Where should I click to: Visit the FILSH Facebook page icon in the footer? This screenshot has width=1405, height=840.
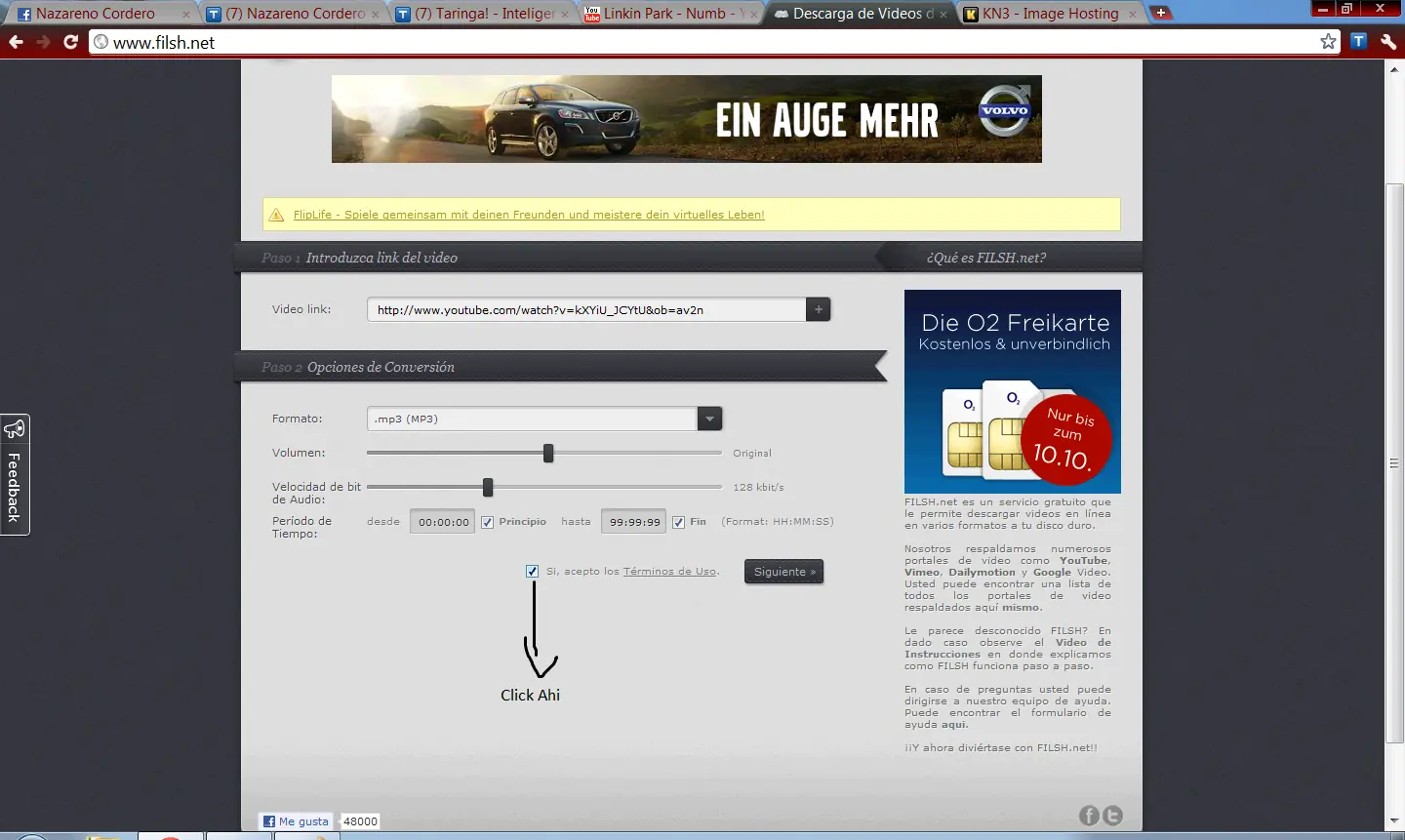coord(1089,816)
